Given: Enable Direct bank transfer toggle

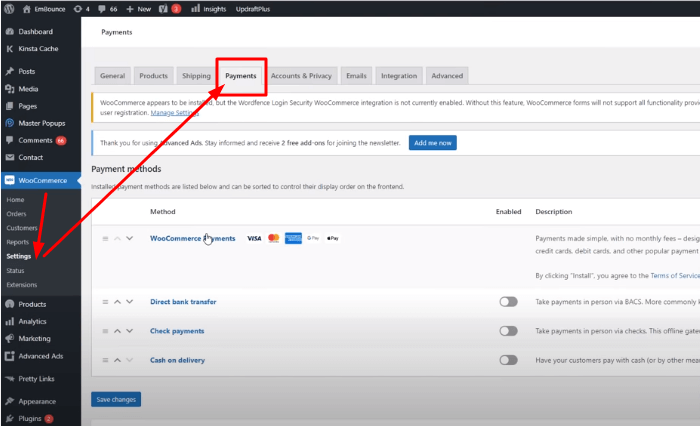Looking at the screenshot, I should point(508,302).
